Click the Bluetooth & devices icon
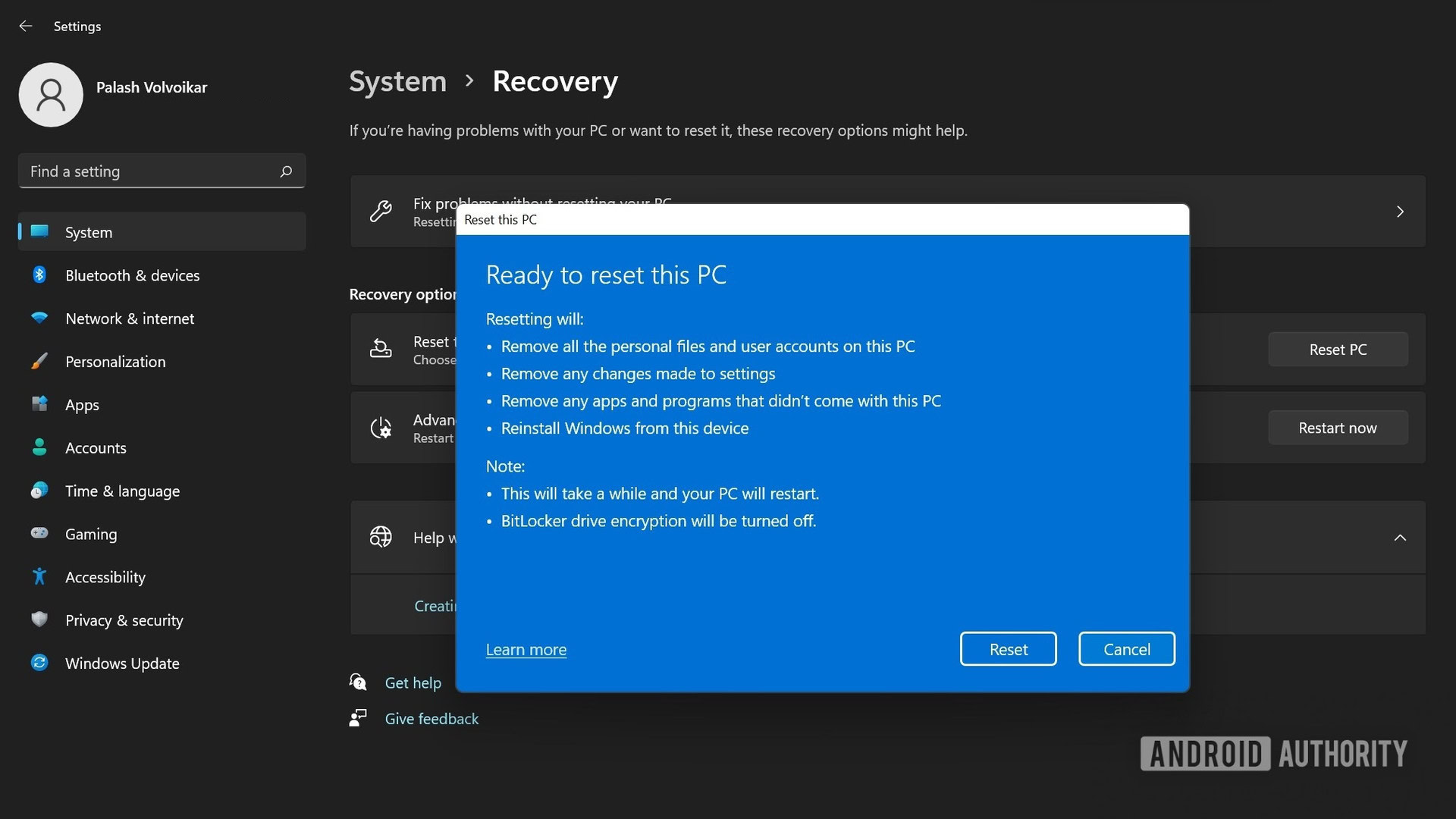The height and width of the screenshot is (819, 1456). click(39, 274)
